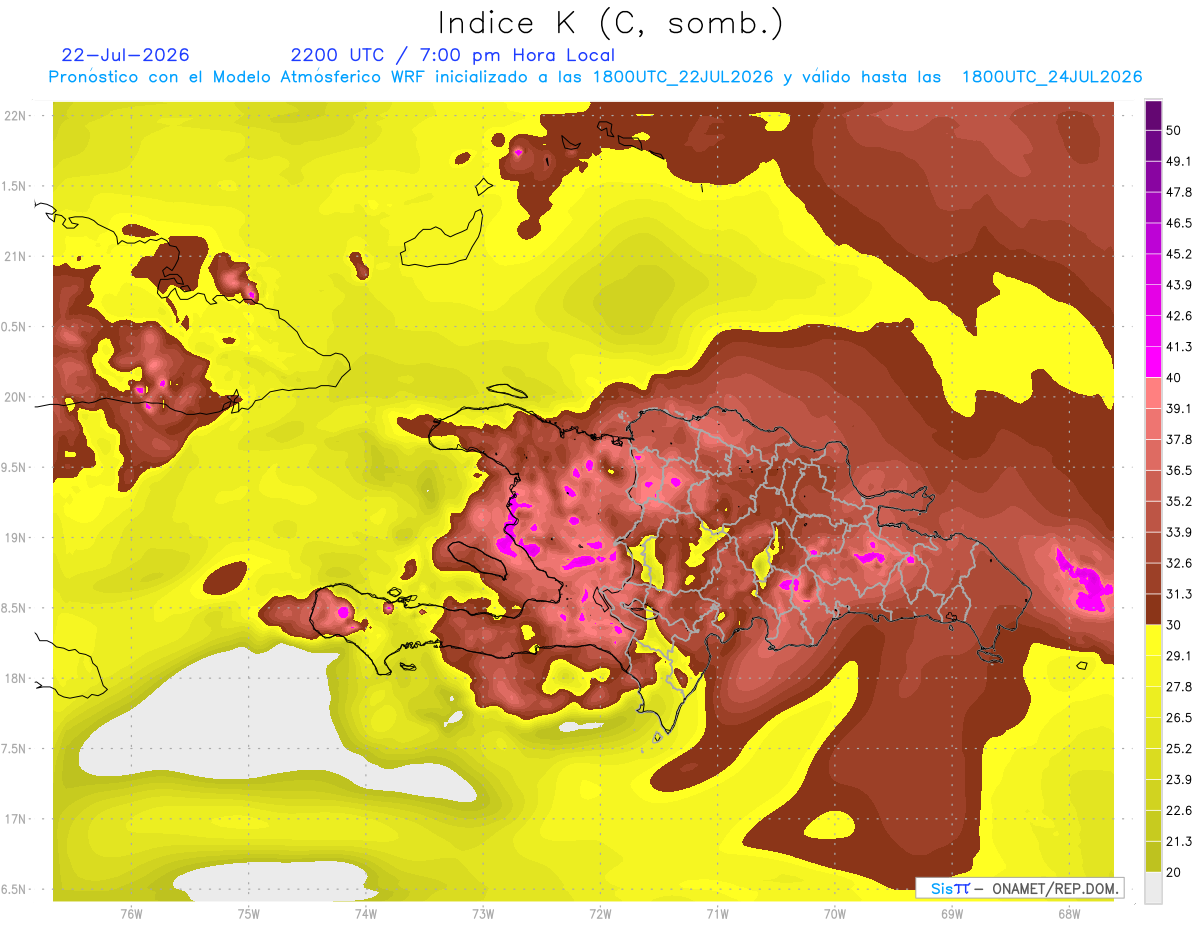Click the '74W' longitude label
1200x927 pixels.
365,913
